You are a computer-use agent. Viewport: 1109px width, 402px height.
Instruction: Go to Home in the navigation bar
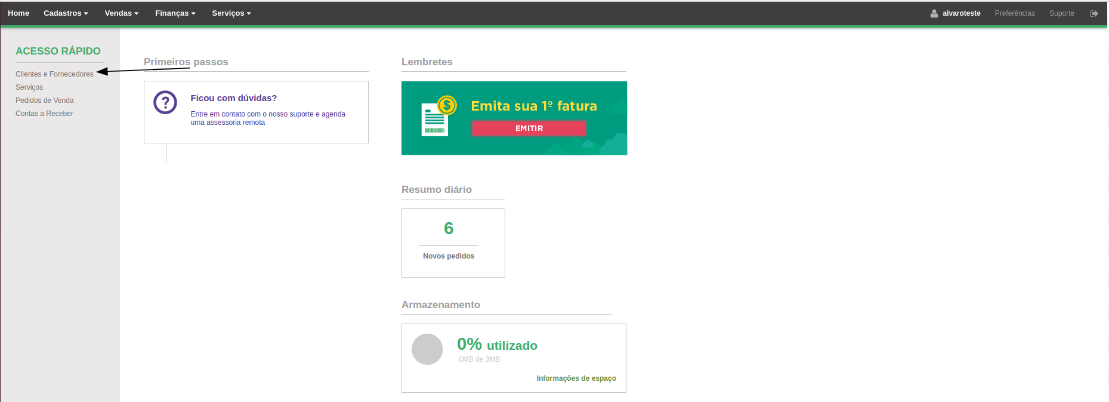tap(18, 13)
